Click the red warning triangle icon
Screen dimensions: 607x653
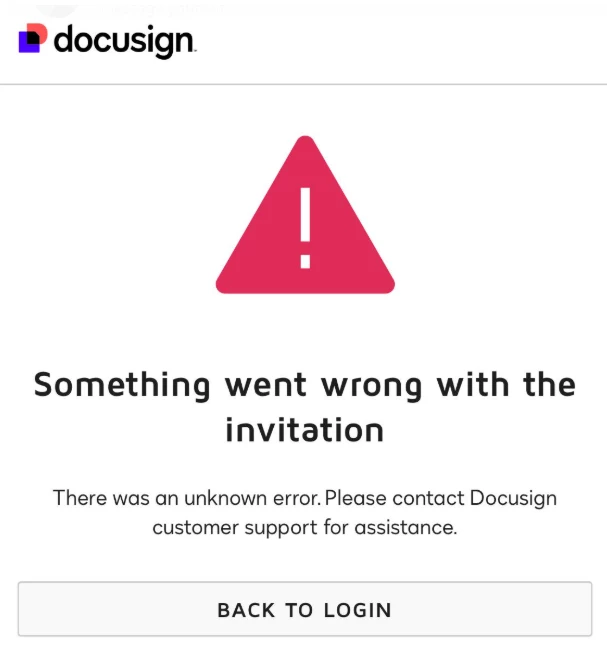tap(305, 215)
